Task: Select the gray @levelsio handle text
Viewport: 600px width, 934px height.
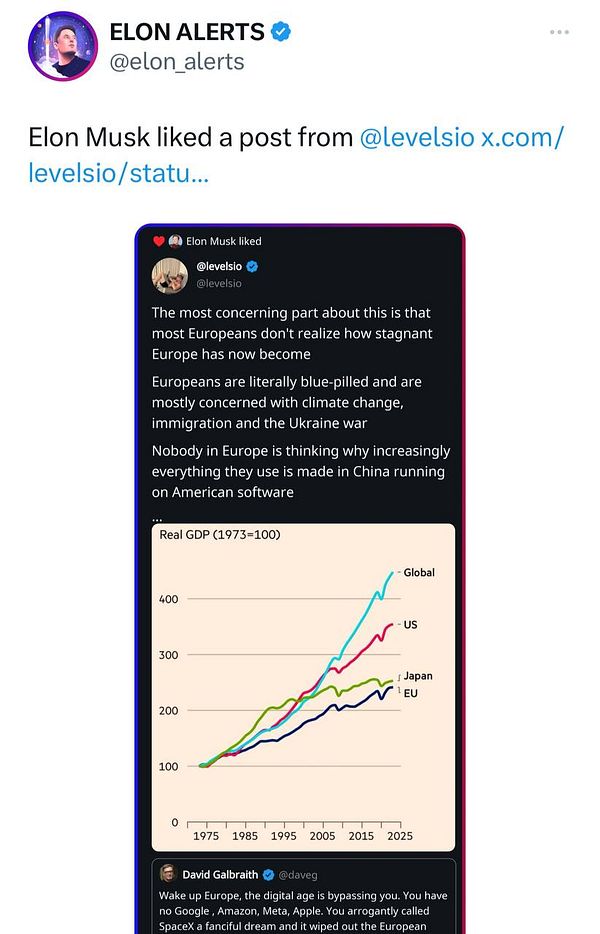Action: tap(218, 283)
